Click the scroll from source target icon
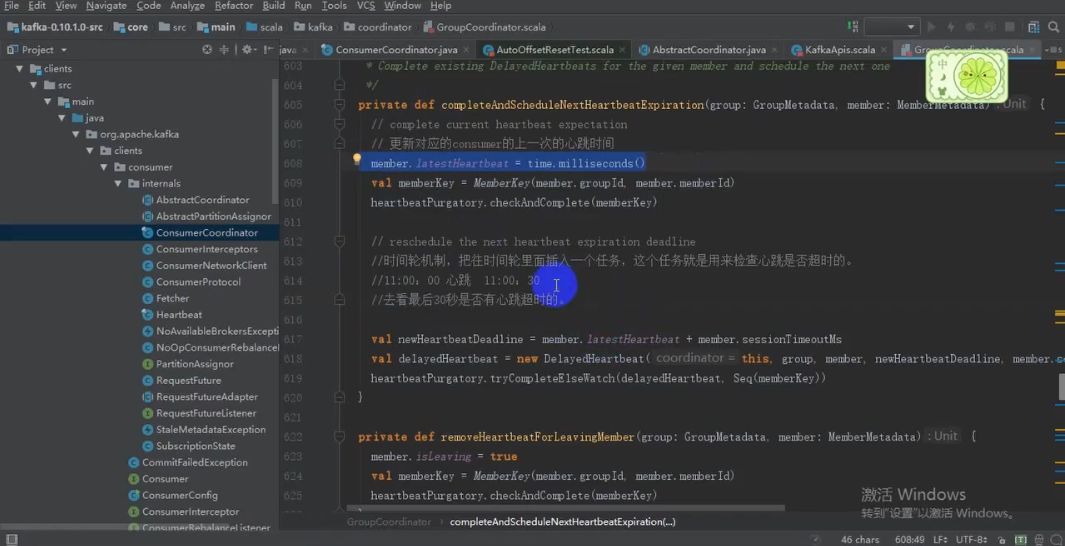1065x546 pixels. (207, 50)
